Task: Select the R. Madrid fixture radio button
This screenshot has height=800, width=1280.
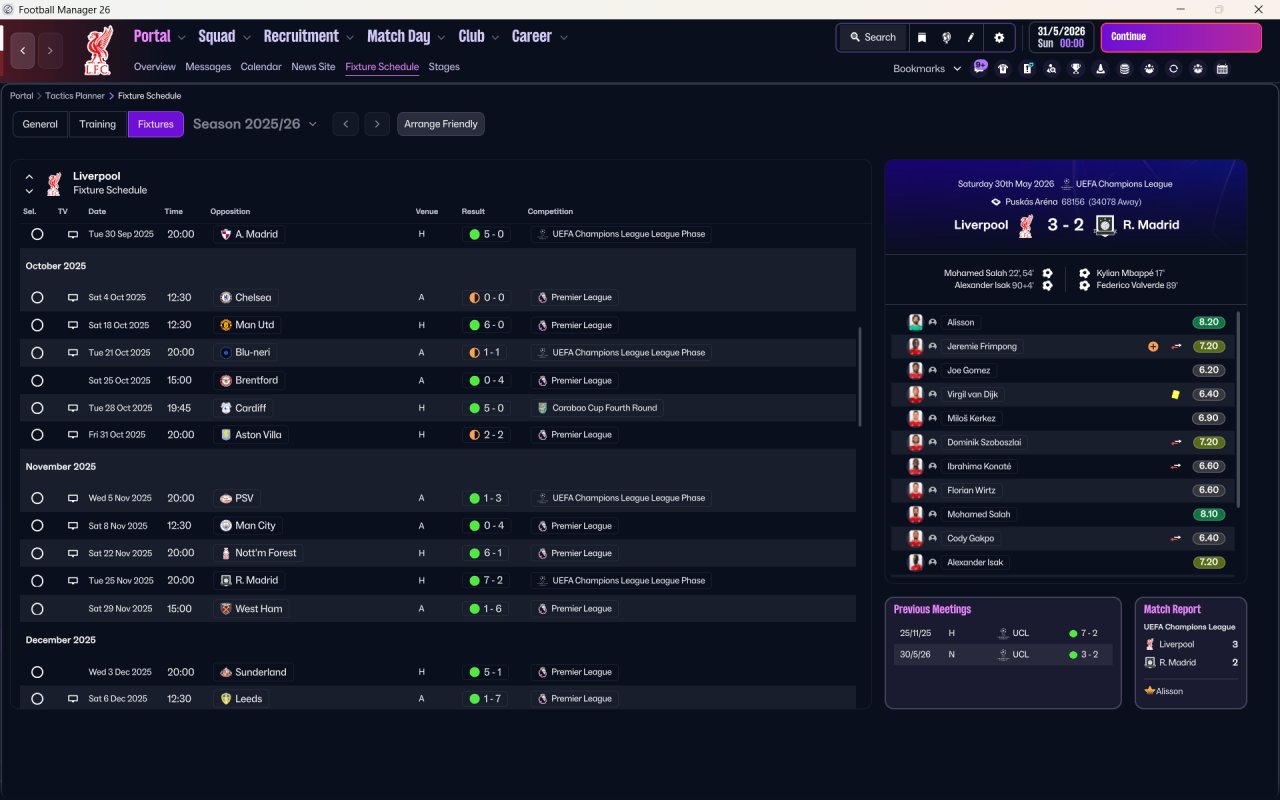Action: (x=37, y=581)
